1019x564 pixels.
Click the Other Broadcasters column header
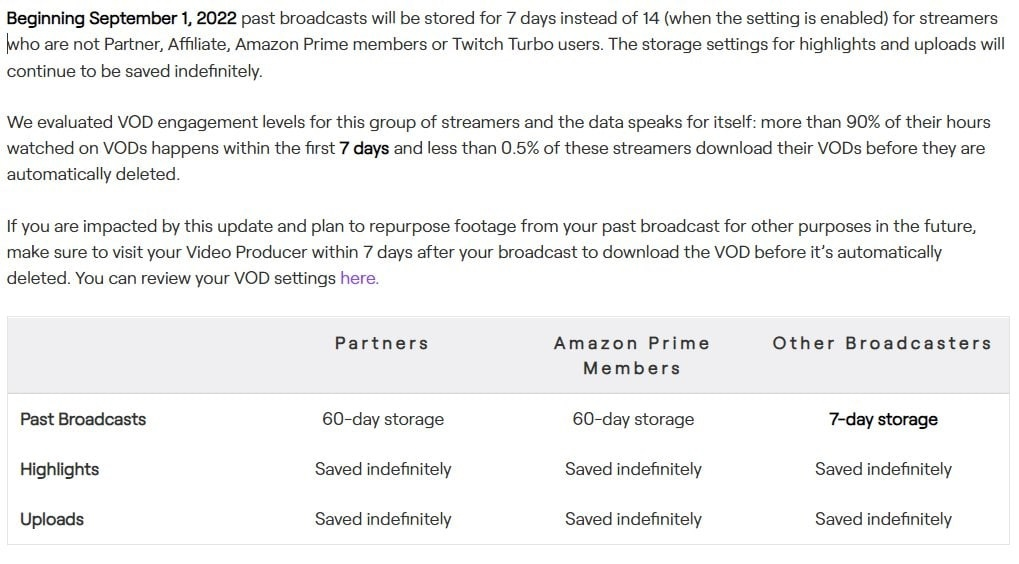point(882,343)
